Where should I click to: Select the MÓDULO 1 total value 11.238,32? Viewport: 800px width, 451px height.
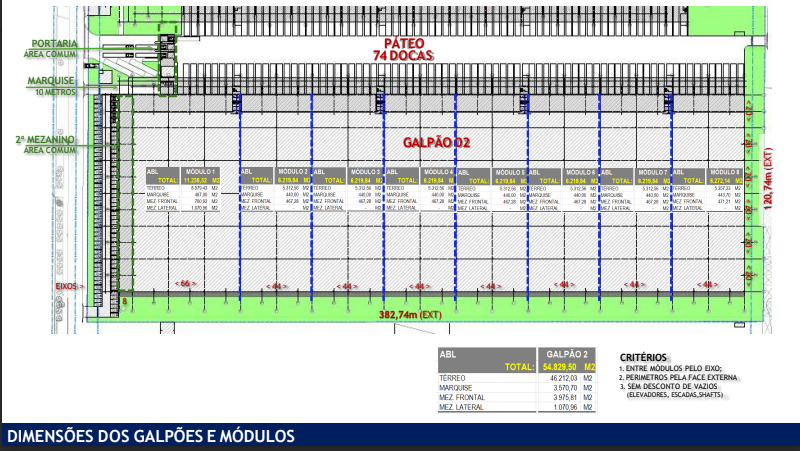[x=197, y=180]
